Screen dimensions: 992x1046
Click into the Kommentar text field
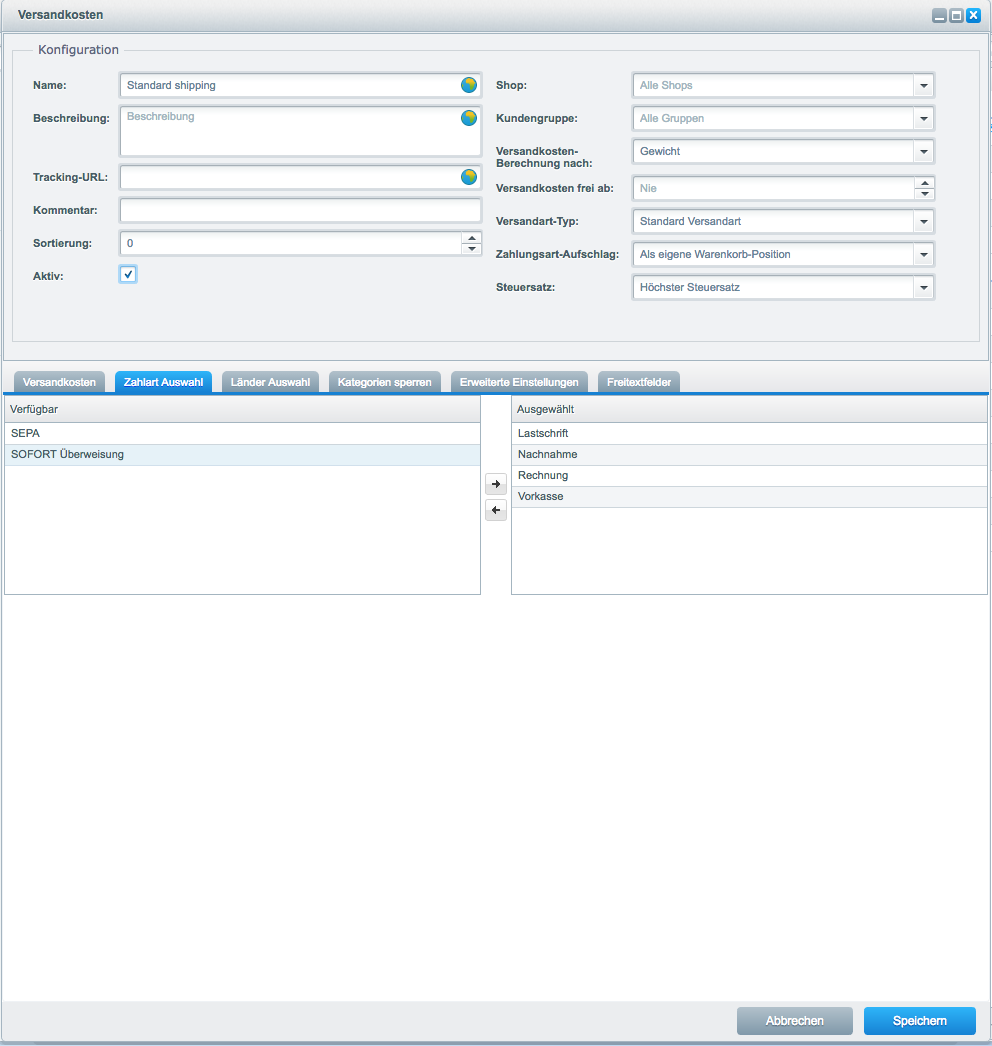point(300,210)
